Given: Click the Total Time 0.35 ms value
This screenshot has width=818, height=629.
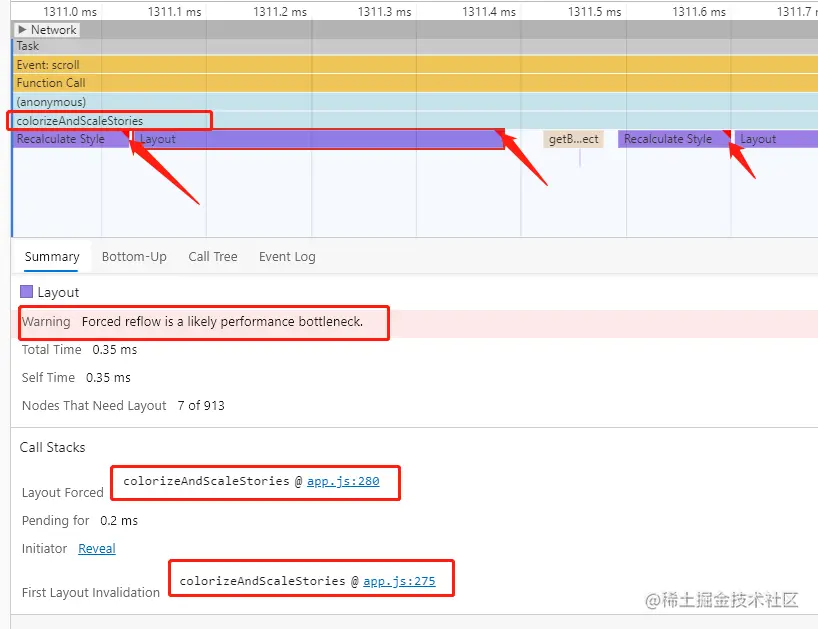Looking at the screenshot, I should tap(115, 350).
